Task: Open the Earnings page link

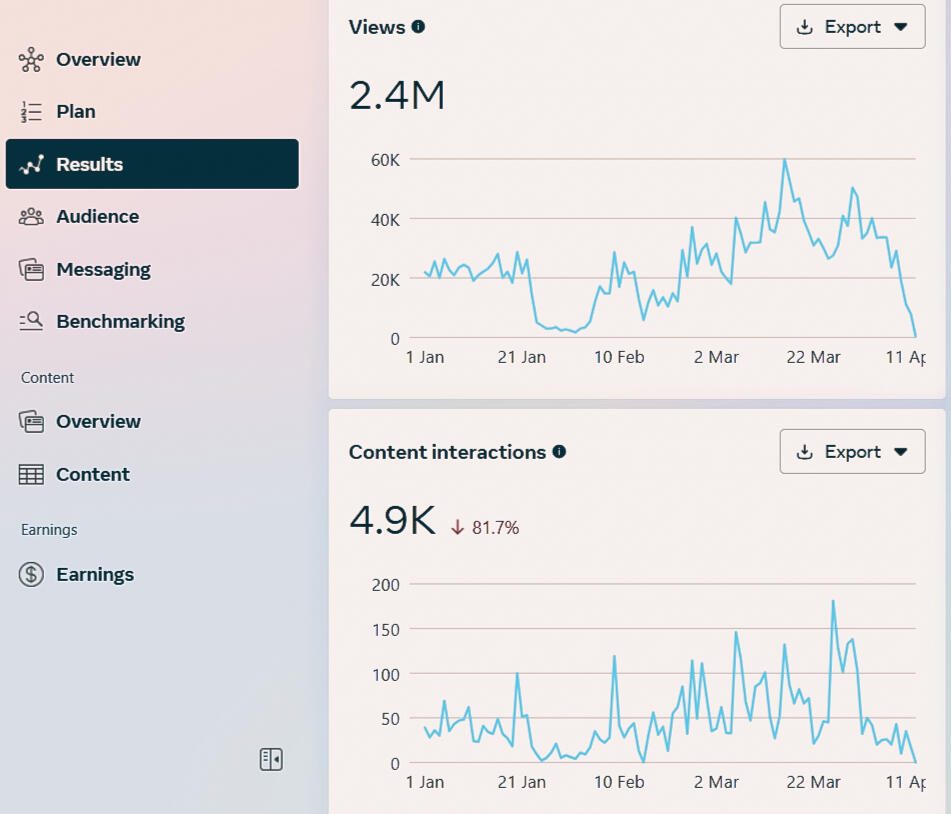Action: point(95,575)
